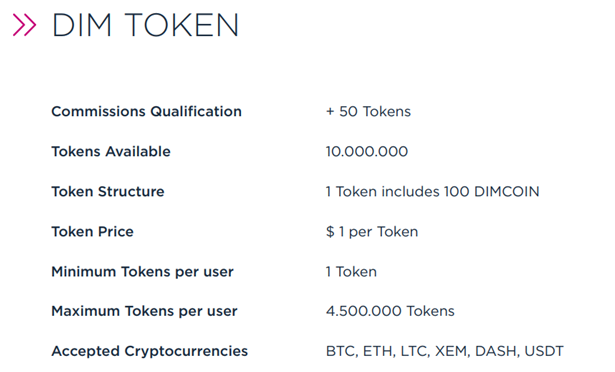Viewport: 615px width, 372px height.
Task: Select the Accepted Cryptocurrencies label
Action: coord(149,351)
